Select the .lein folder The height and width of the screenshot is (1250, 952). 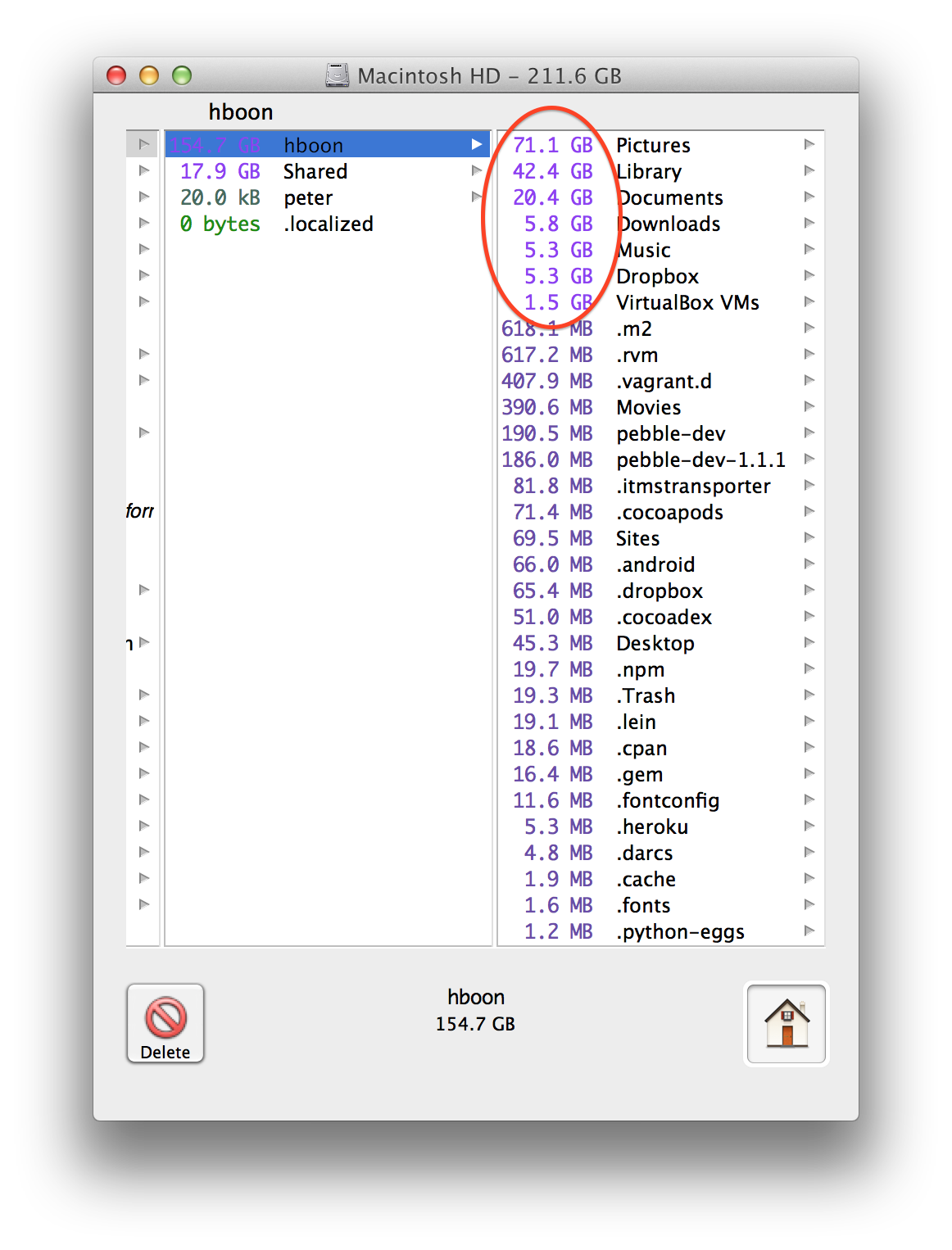pos(661,722)
